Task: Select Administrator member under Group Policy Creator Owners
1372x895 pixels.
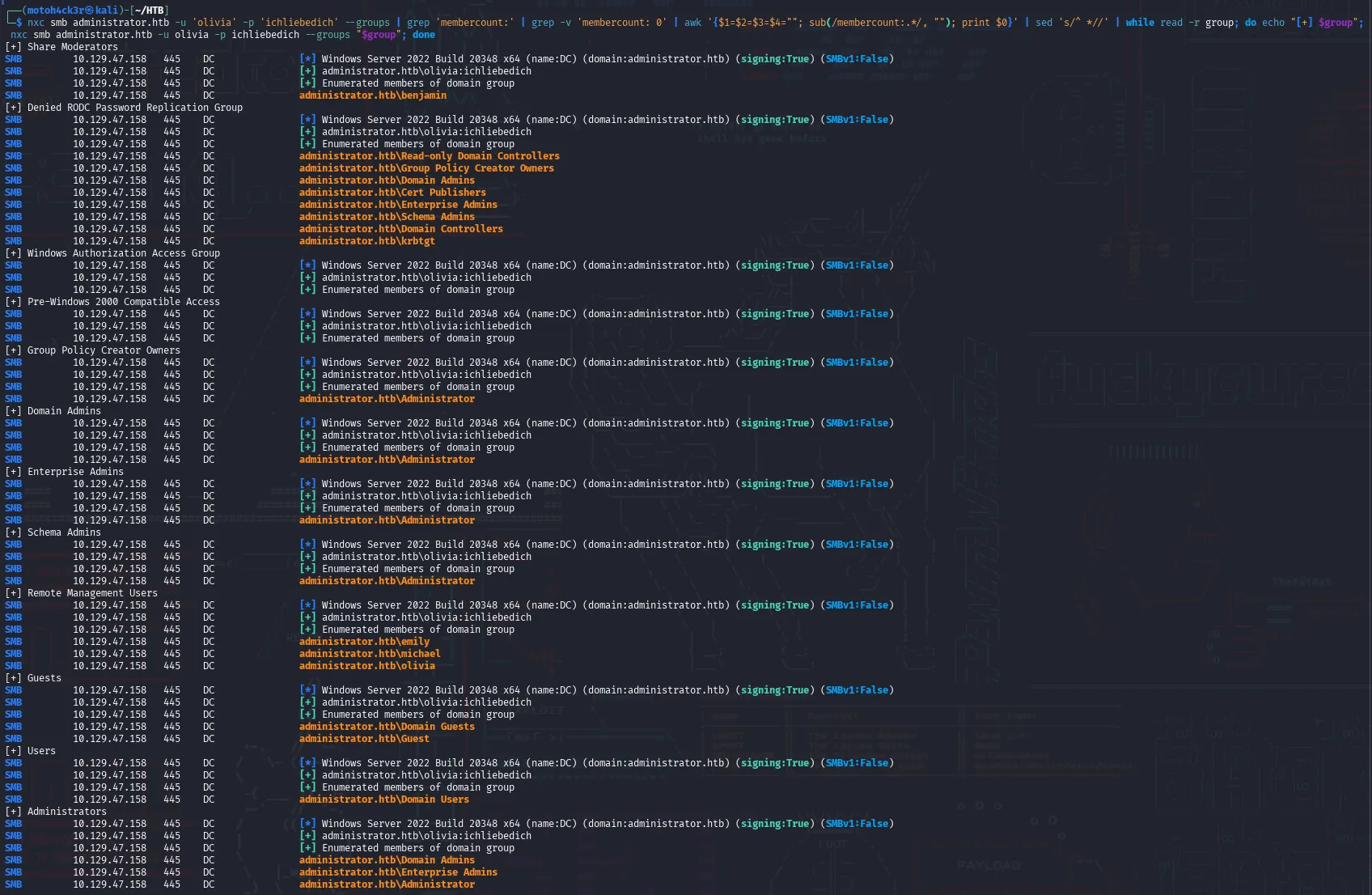Action: tap(387, 399)
